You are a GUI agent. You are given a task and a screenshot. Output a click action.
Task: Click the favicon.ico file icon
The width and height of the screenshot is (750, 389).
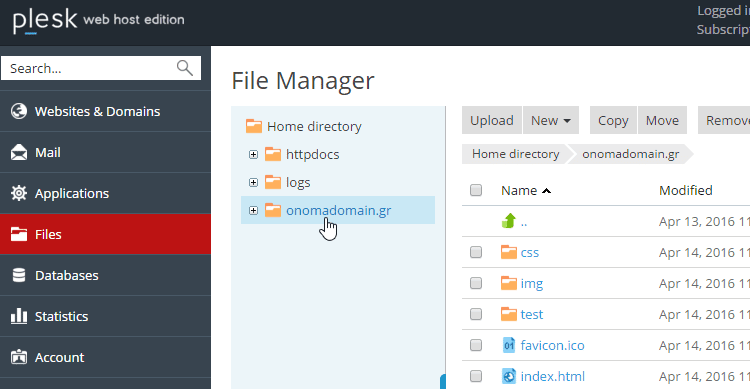[x=509, y=345]
